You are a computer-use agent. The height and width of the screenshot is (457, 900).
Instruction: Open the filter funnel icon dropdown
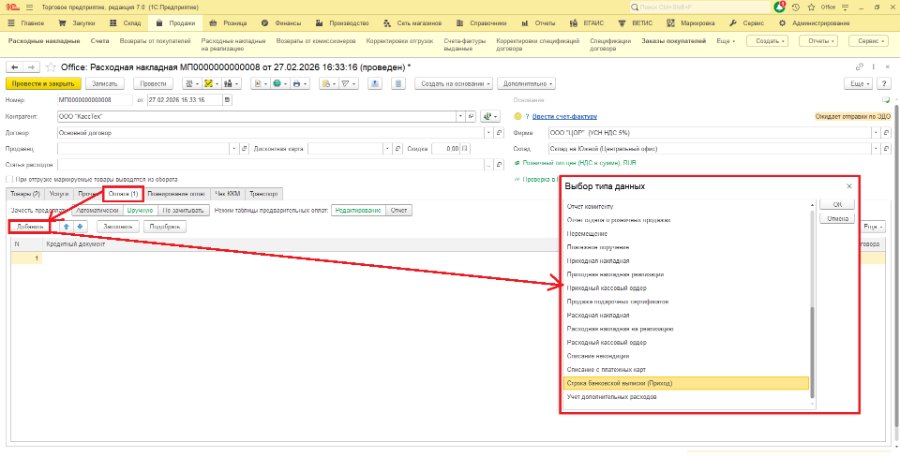point(348,84)
